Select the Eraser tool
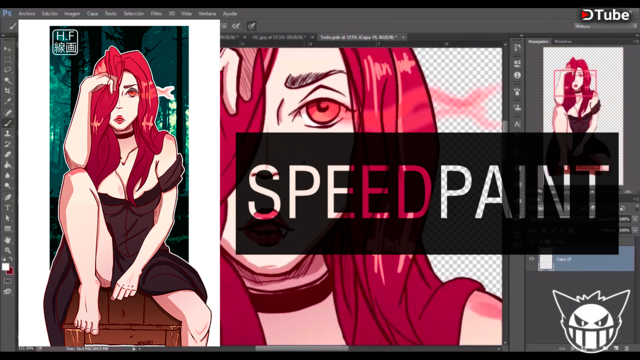Image resolution: width=640 pixels, height=360 pixels. pyautogui.click(x=8, y=155)
